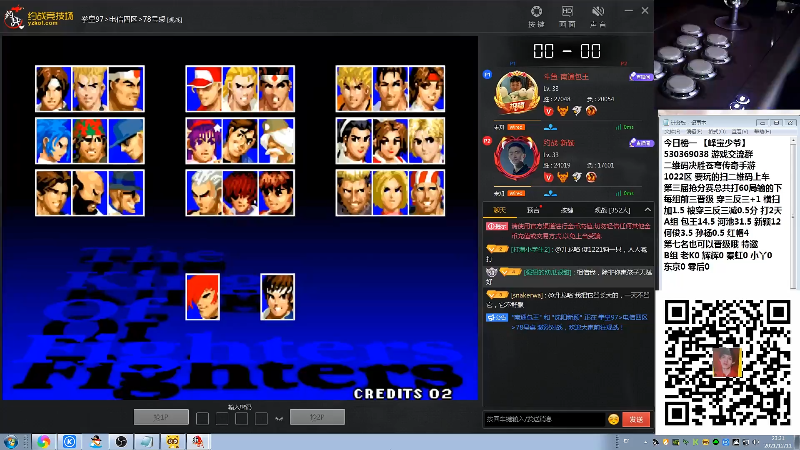Image resolution: width=800 pixels, height=450 pixels.
Task: Click the blue announcement link about room 78
Action: (580, 322)
